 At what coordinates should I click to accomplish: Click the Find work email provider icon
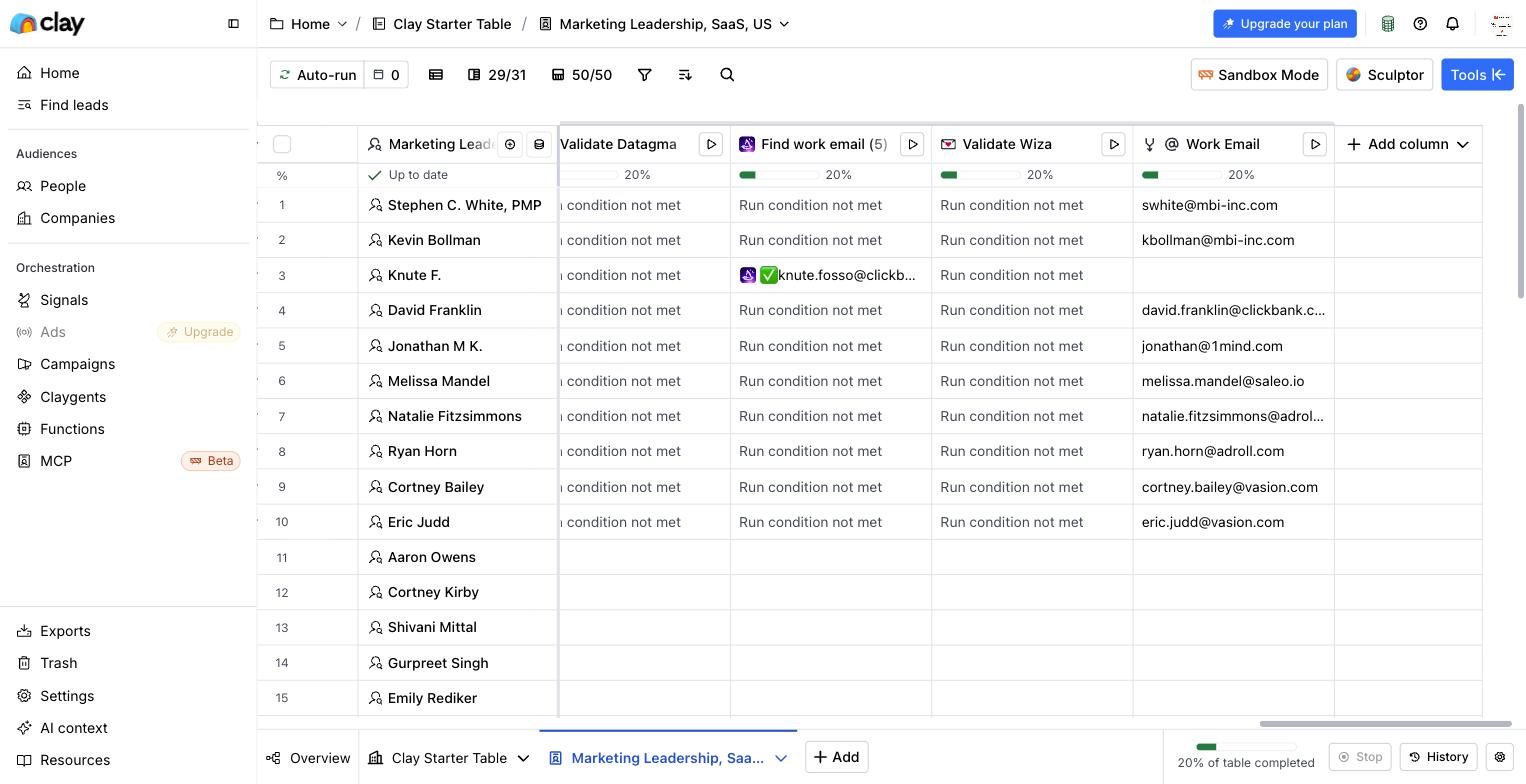pyautogui.click(x=747, y=144)
